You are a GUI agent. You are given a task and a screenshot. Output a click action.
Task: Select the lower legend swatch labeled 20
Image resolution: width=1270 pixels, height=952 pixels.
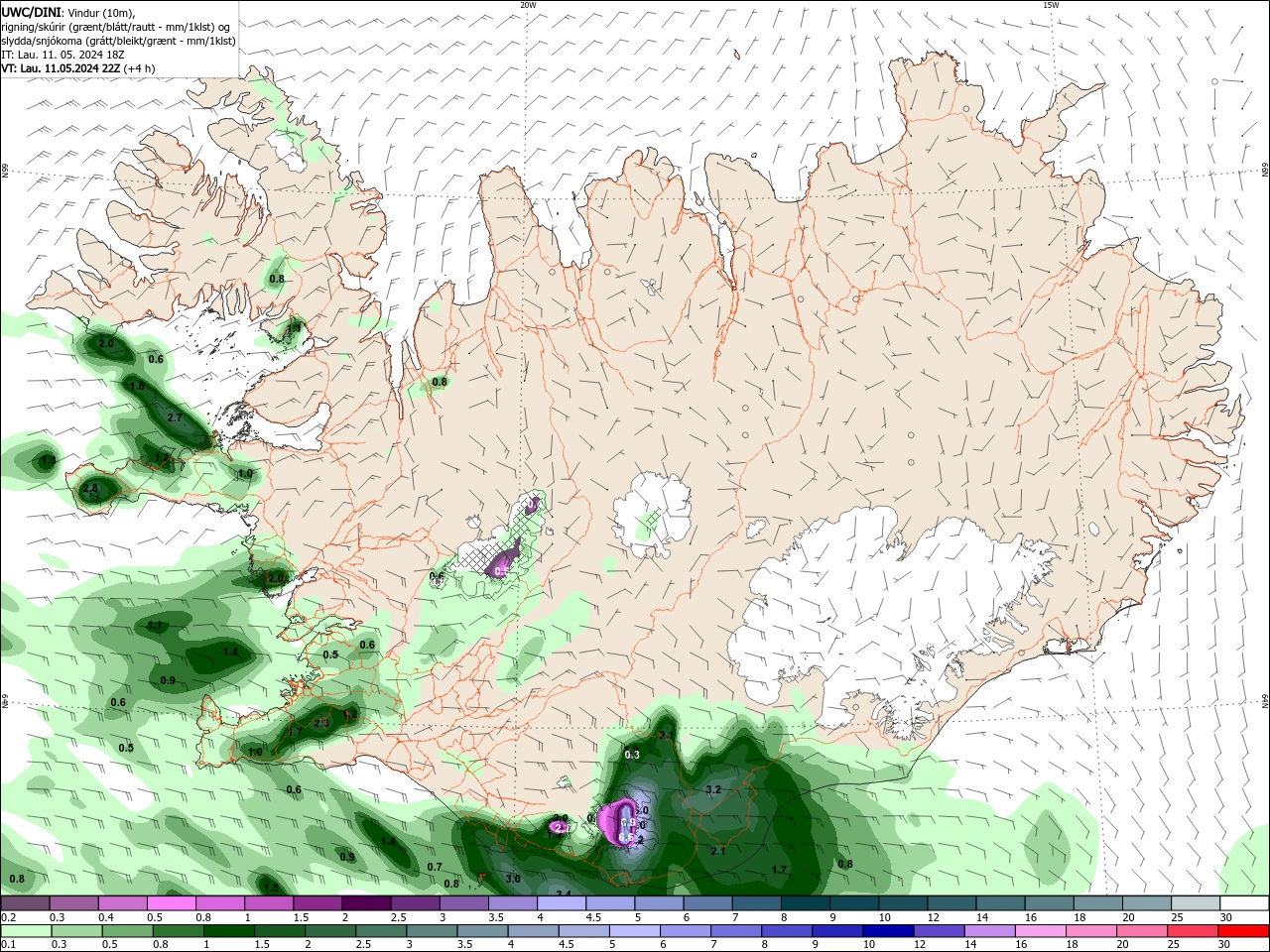(1140, 931)
